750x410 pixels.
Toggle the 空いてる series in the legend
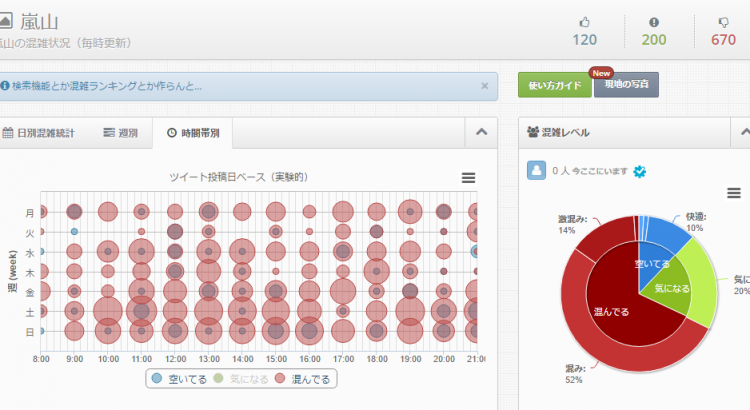179,379
